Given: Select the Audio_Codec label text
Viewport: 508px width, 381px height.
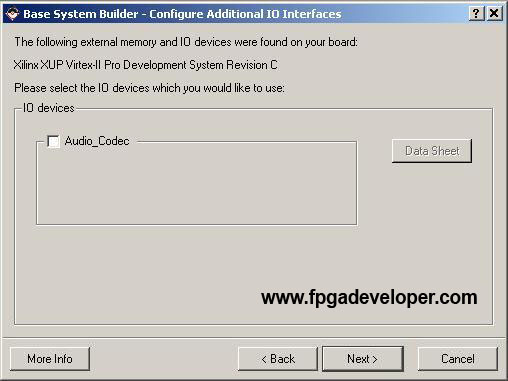Looking at the screenshot, I should [x=97, y=141].
